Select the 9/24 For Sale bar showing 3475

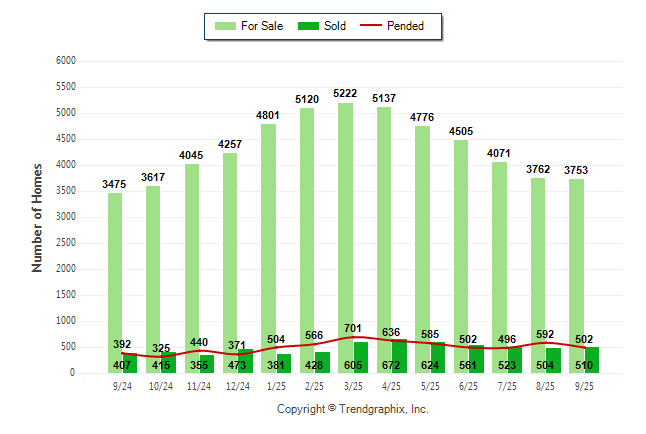pyautogui.click(x=115, y=270)
